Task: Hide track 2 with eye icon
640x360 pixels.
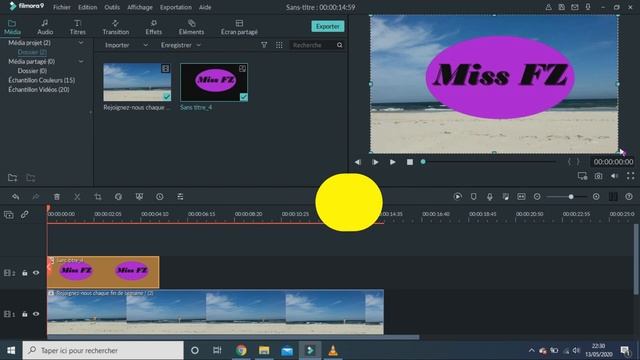Action: 36,273
